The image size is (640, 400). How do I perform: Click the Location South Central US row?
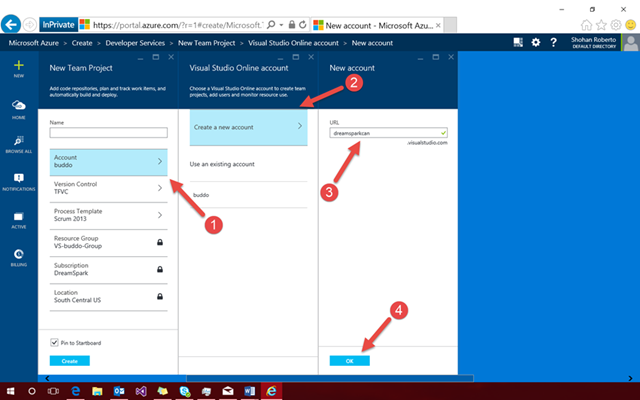tap(109, 296)
